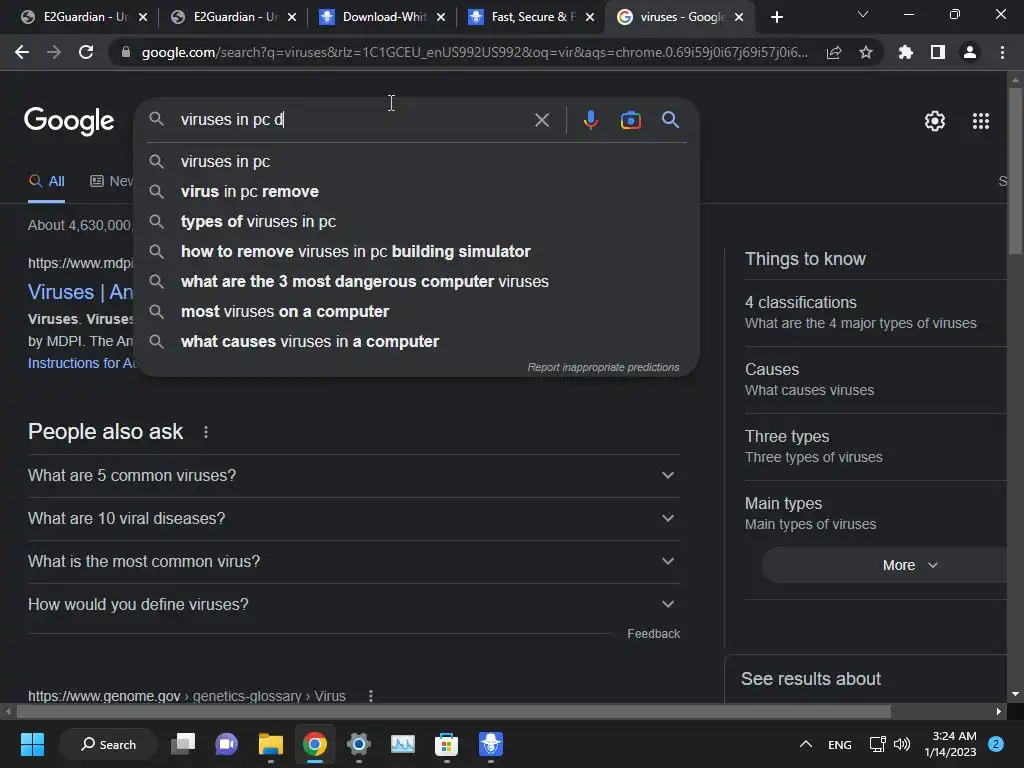Open the volume control in system tray
The image size is (1024, 768).
(x=902, y=744)
